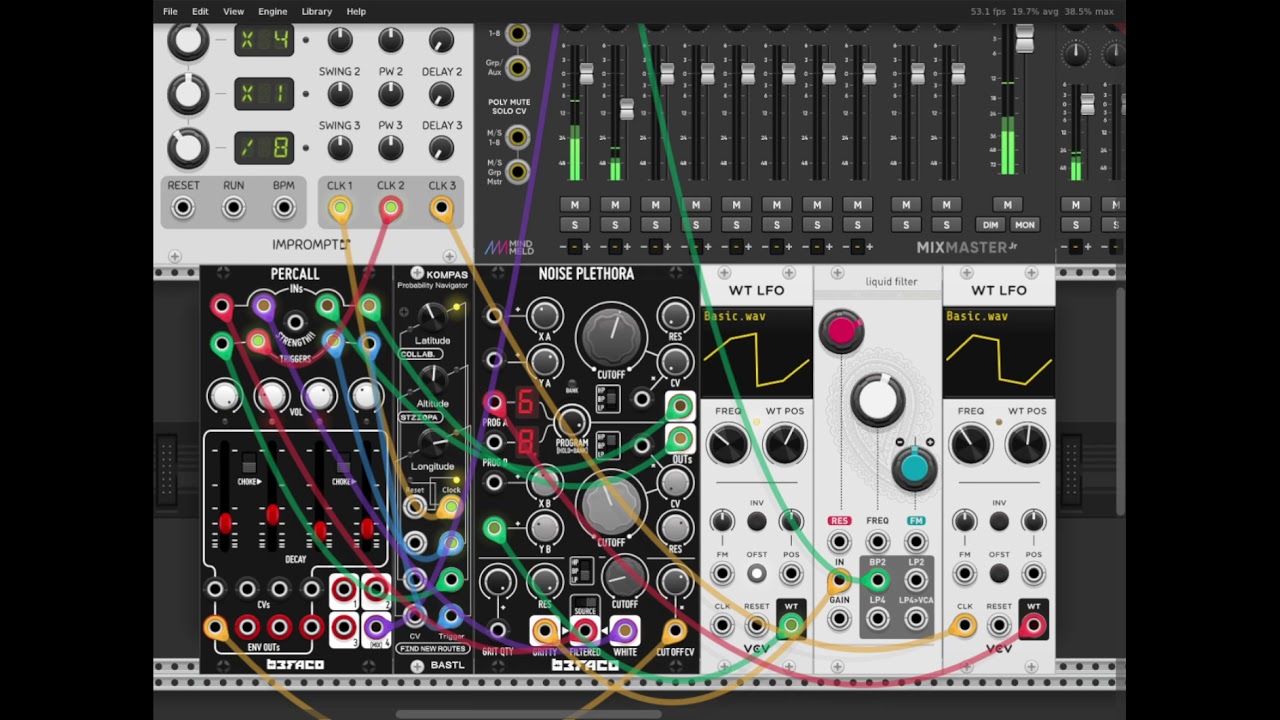Viewport: 1280px width, 720px height.
Task: Click the CLK 1 output jack
Action: click(x=340, y=208)
